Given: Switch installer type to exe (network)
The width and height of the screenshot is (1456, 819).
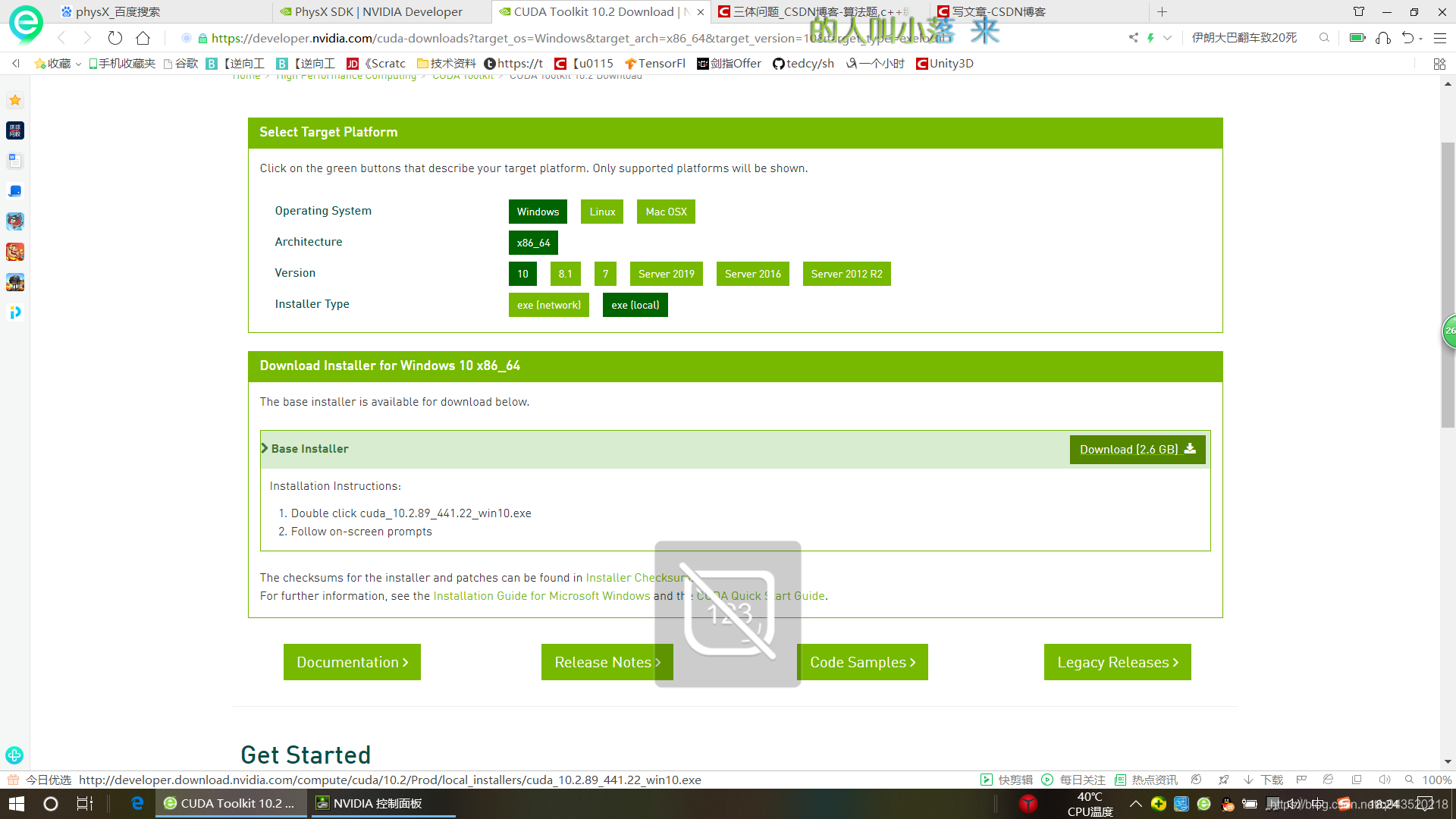Looking at the screenshot, I should click(548, 305).
